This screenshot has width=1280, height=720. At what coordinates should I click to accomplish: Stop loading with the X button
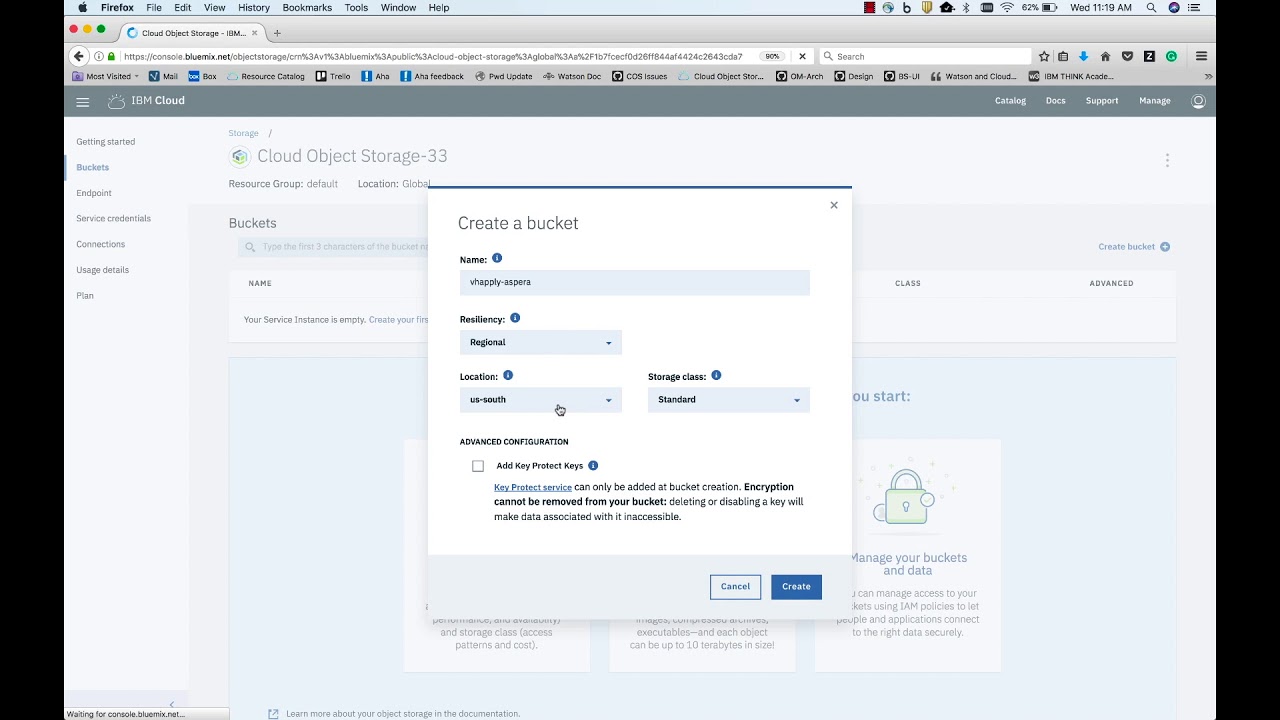pos(802,57)
